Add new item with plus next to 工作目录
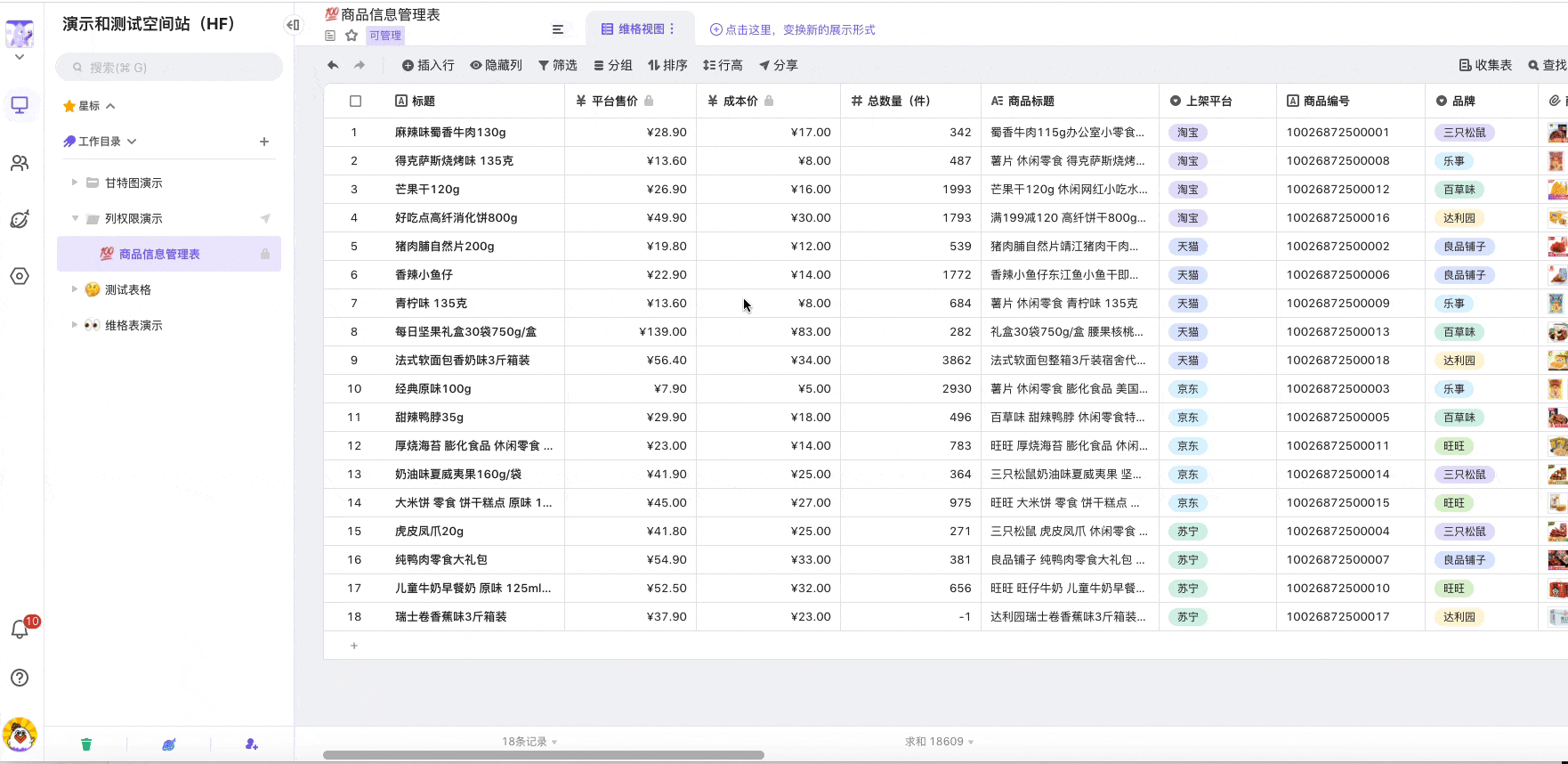Image resolution: width=1568 pixels, height=764 pixels. click(x=264, y=142)
